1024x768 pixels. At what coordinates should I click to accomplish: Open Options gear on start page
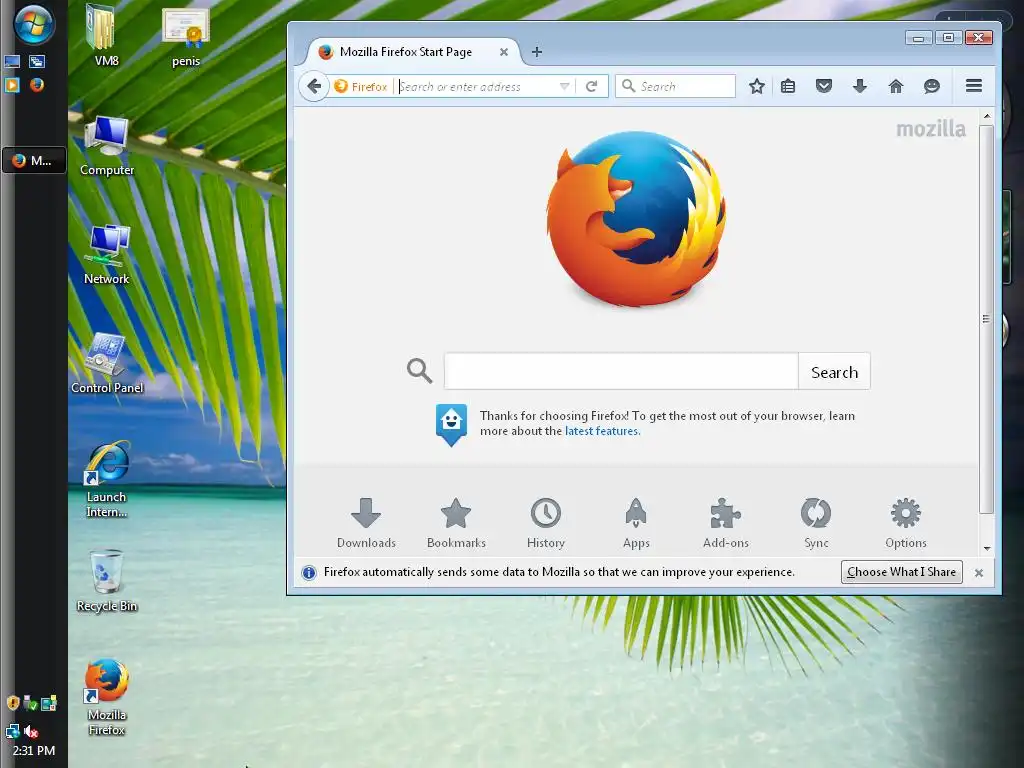pyautogui.click(x=906, y=523)
